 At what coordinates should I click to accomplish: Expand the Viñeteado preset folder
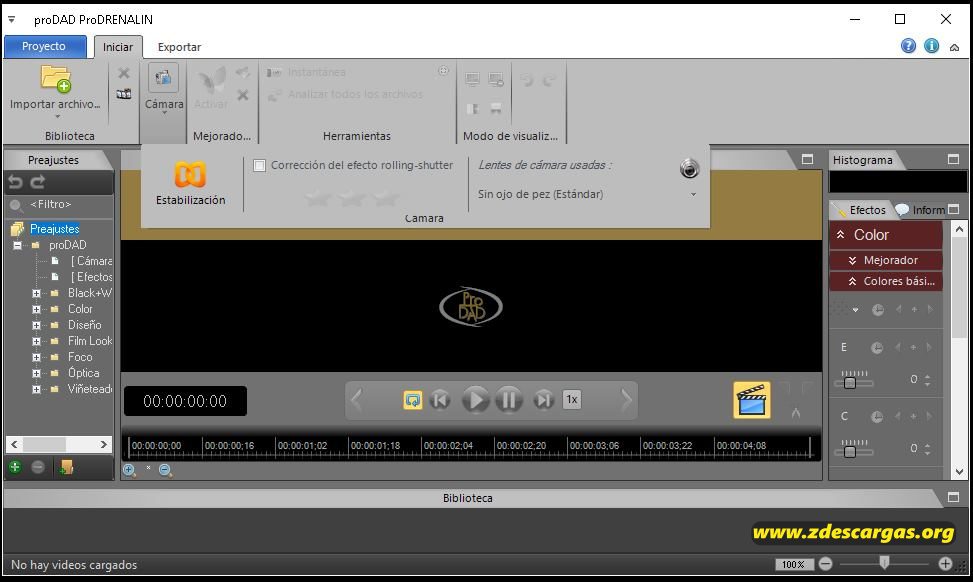(x=36, y=390)
